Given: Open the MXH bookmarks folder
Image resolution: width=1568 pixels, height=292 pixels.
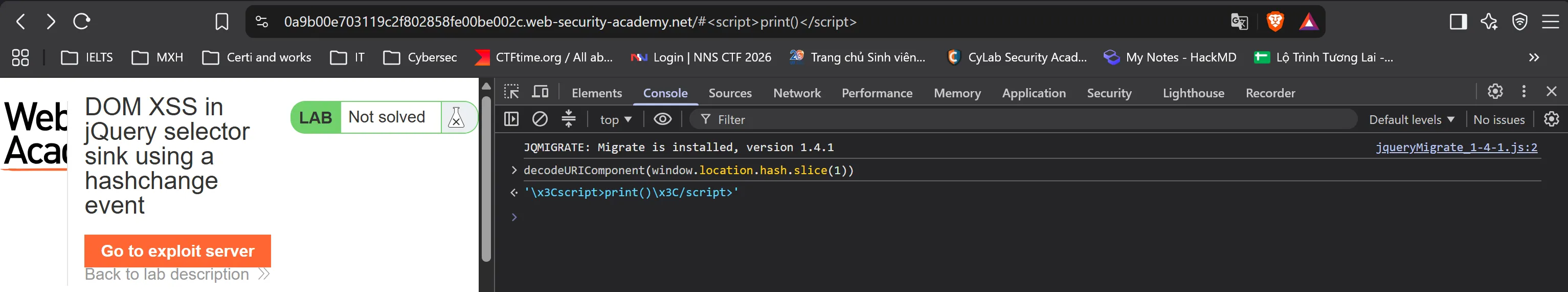Looking at the screenshot, I should 158,57.
